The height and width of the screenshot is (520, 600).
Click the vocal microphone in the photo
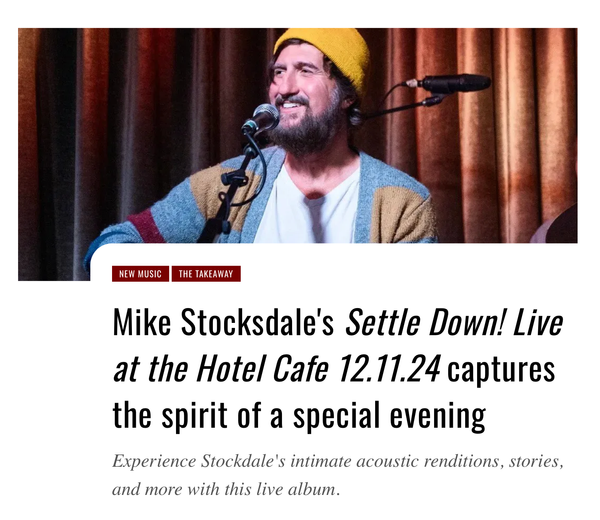(x=260, y=119)
